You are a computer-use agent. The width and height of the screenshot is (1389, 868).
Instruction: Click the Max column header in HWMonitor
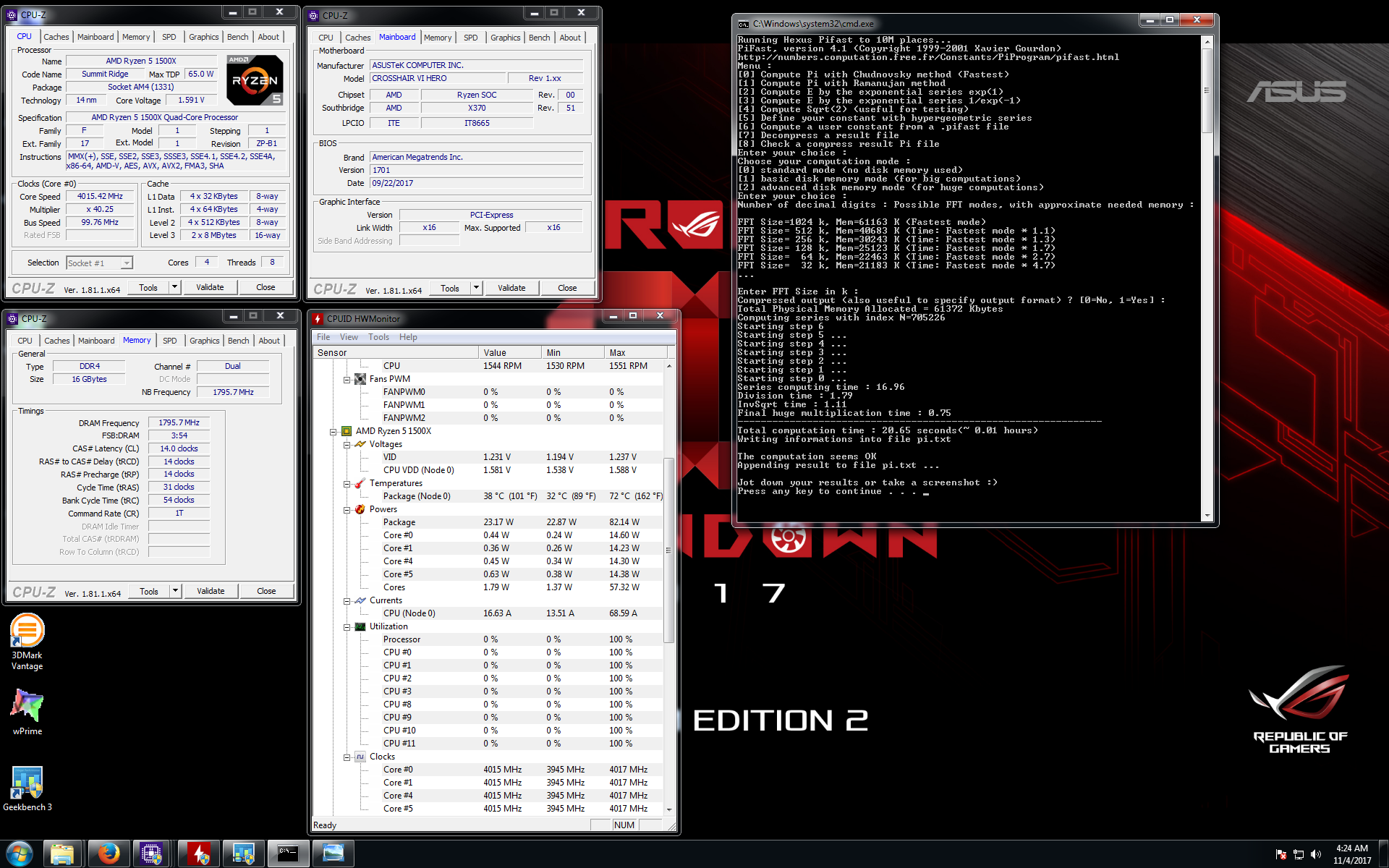click(635, 353)
